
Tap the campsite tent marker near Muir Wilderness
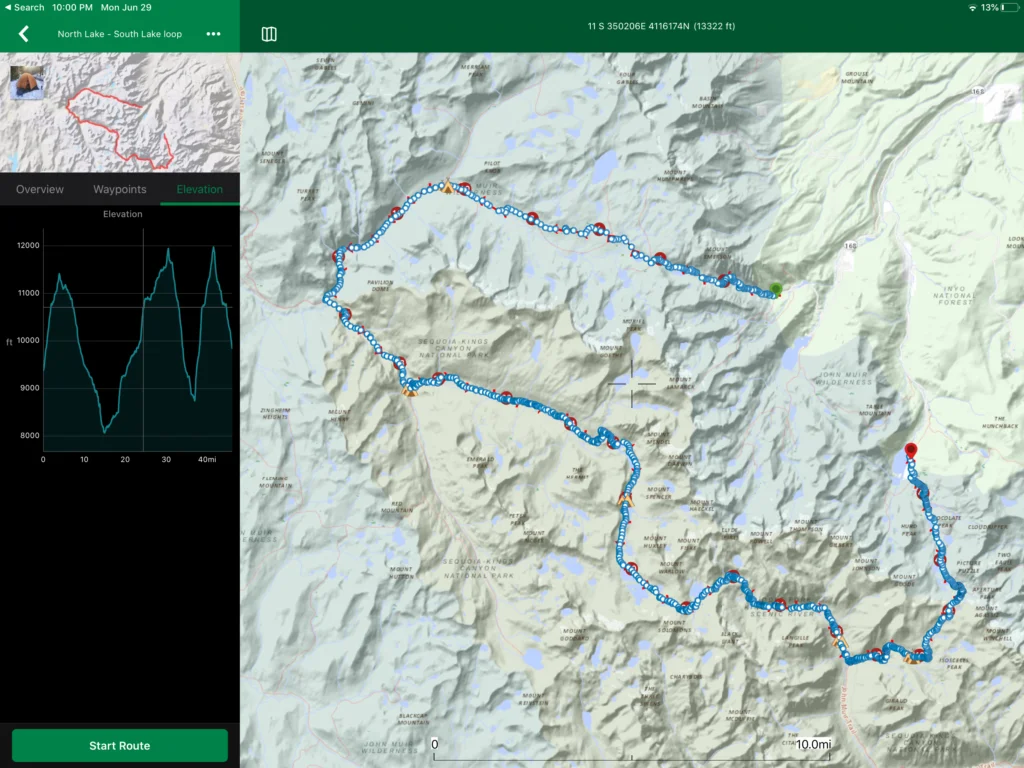point(447,187)
